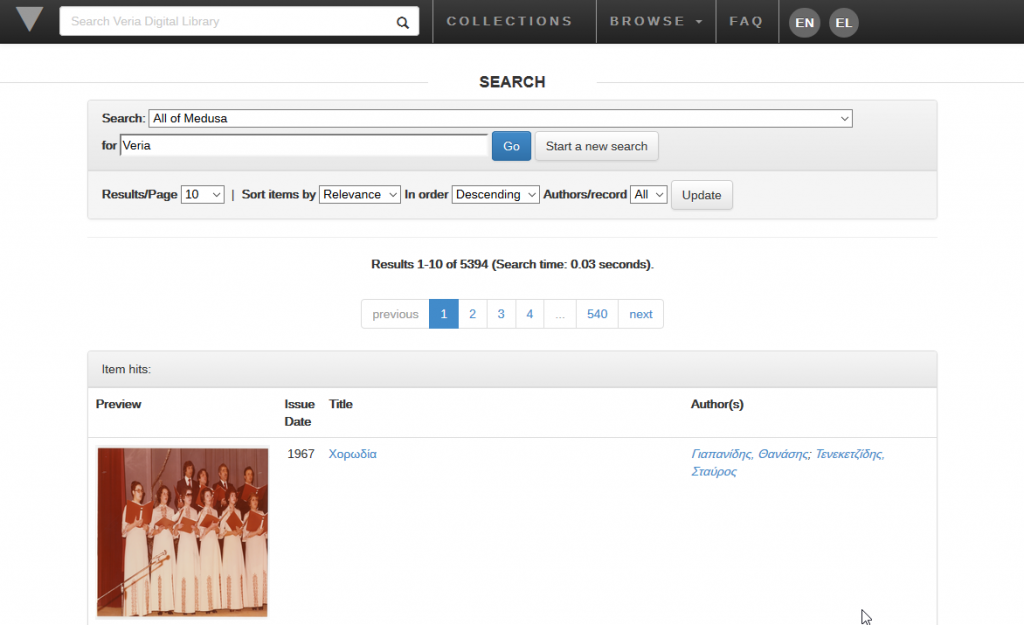Screen dimensions: 1024x625
Task: Open the choir photo thumbnail preview
Action: [x=183, y=531]
